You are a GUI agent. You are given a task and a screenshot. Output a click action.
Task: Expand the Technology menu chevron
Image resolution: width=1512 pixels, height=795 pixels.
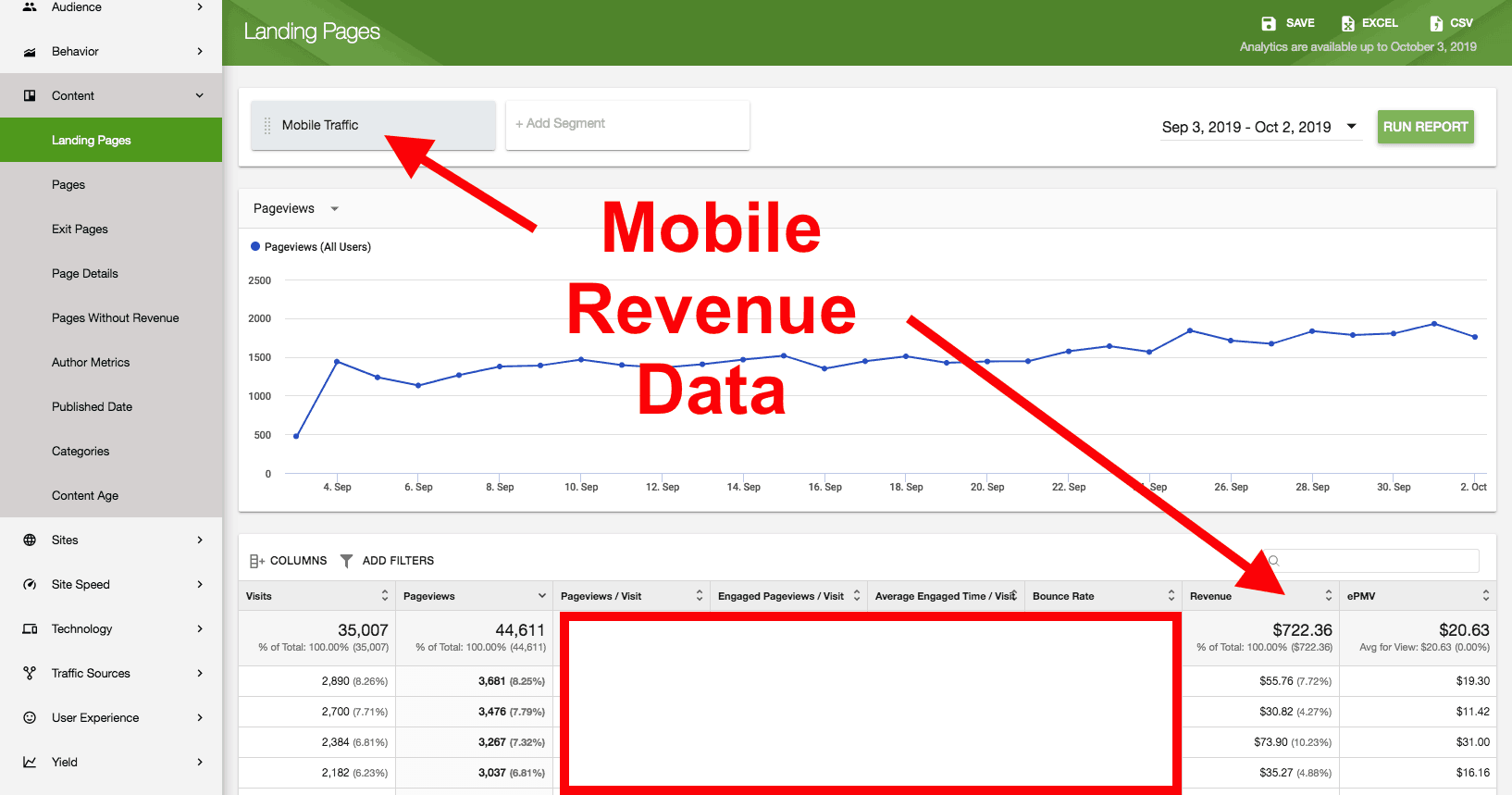[x=200, y=628]
